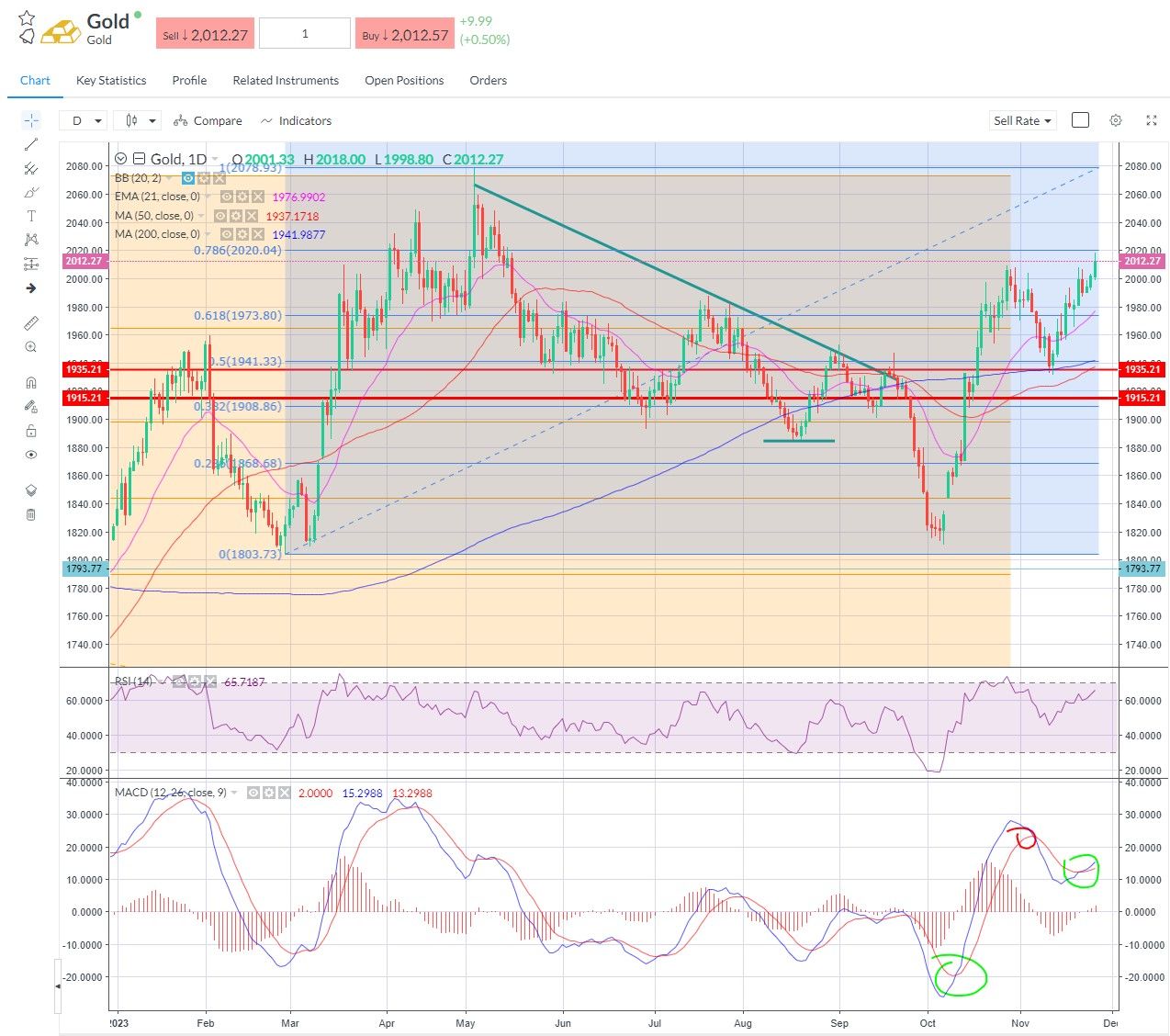1170x1036 pixels.
Task: Add Gold to favorites with star
Action: 27,18
